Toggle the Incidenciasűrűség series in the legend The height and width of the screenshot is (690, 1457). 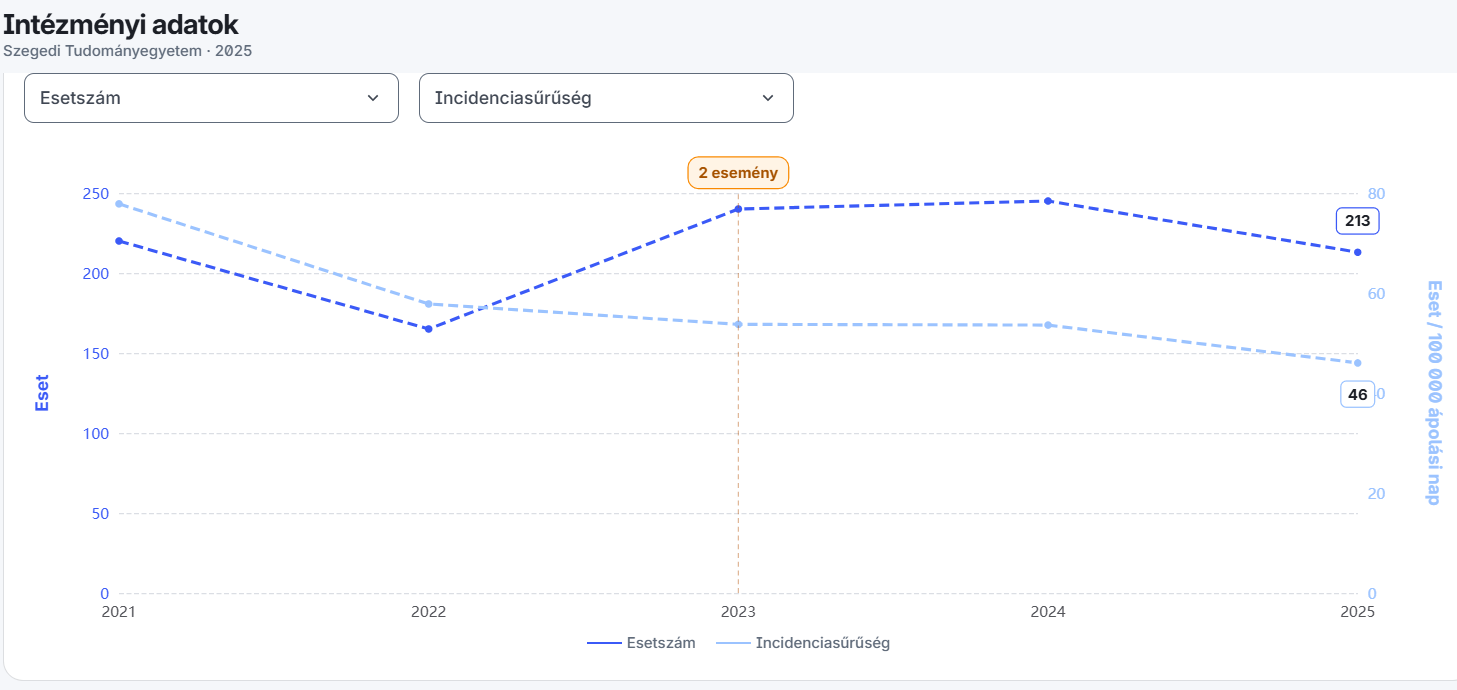pos(803,643)
